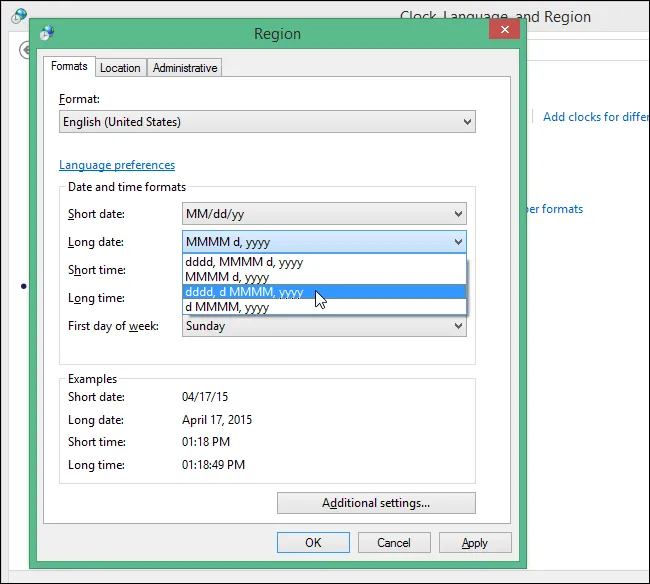Confirm changes with the OK button
This screenshot has height=584, width=650.
pyautogui.click(x=313, y=543)
